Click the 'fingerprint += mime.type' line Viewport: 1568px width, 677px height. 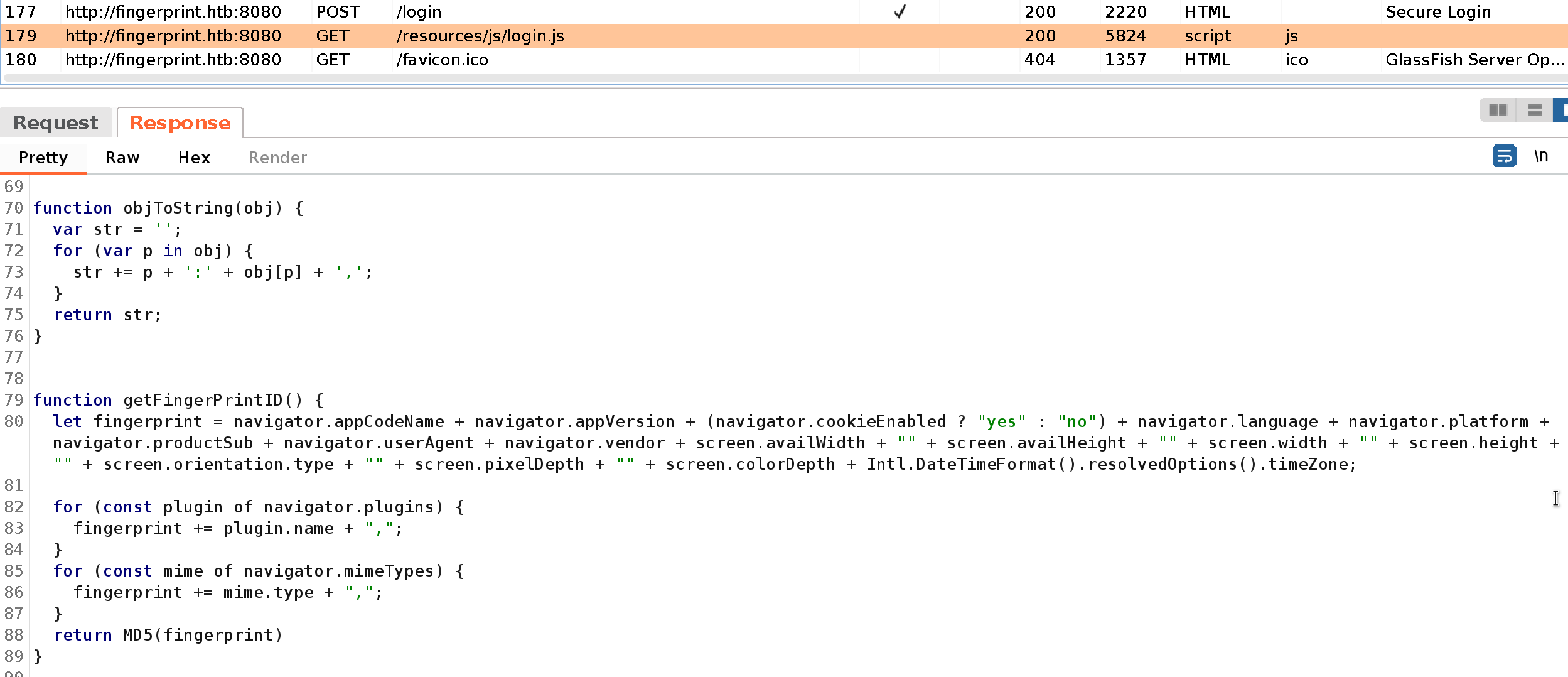click(x=228, y=592)
